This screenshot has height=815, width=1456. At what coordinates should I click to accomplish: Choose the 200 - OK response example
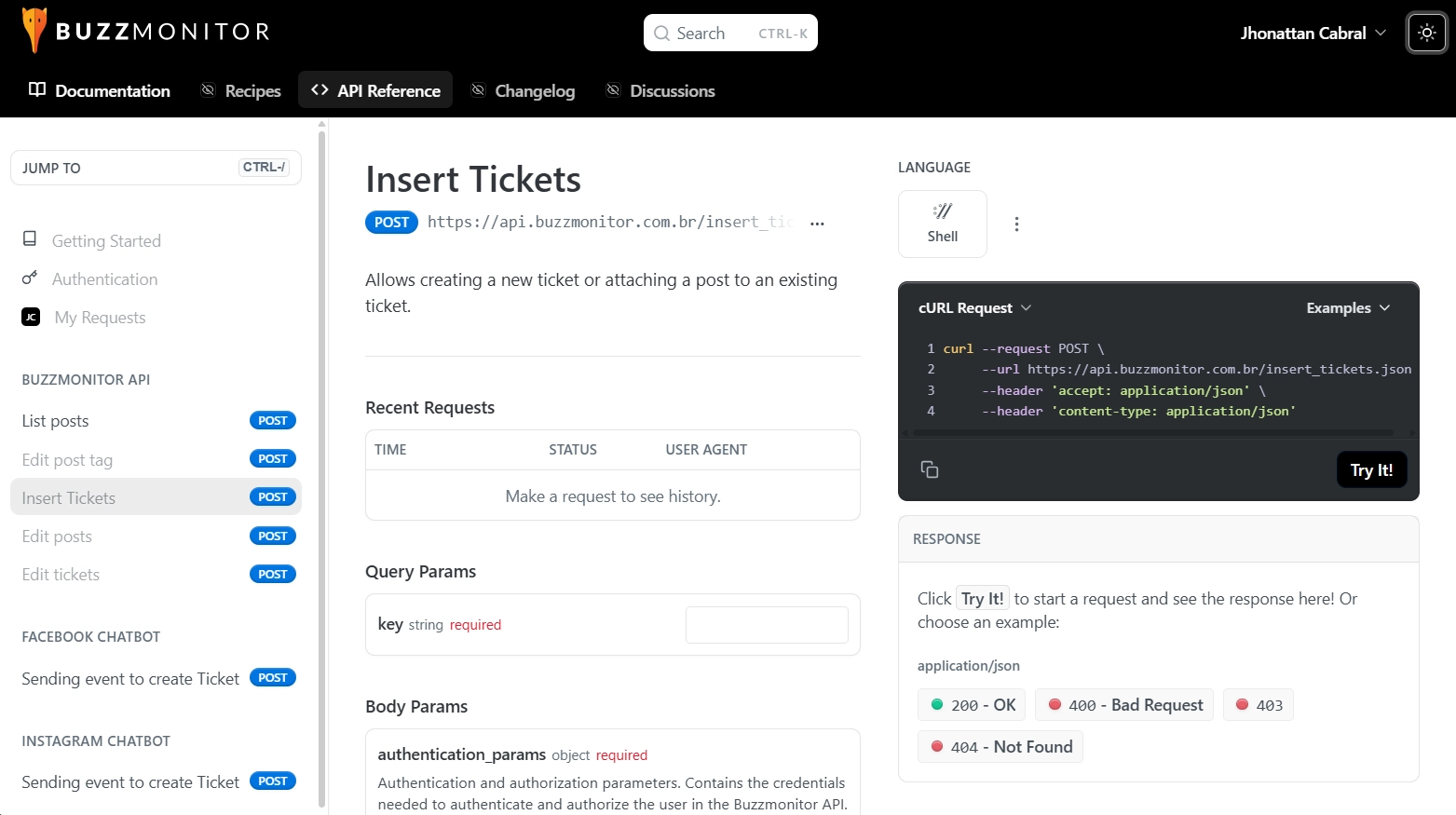pyautogui.click(x=973, y=705)
